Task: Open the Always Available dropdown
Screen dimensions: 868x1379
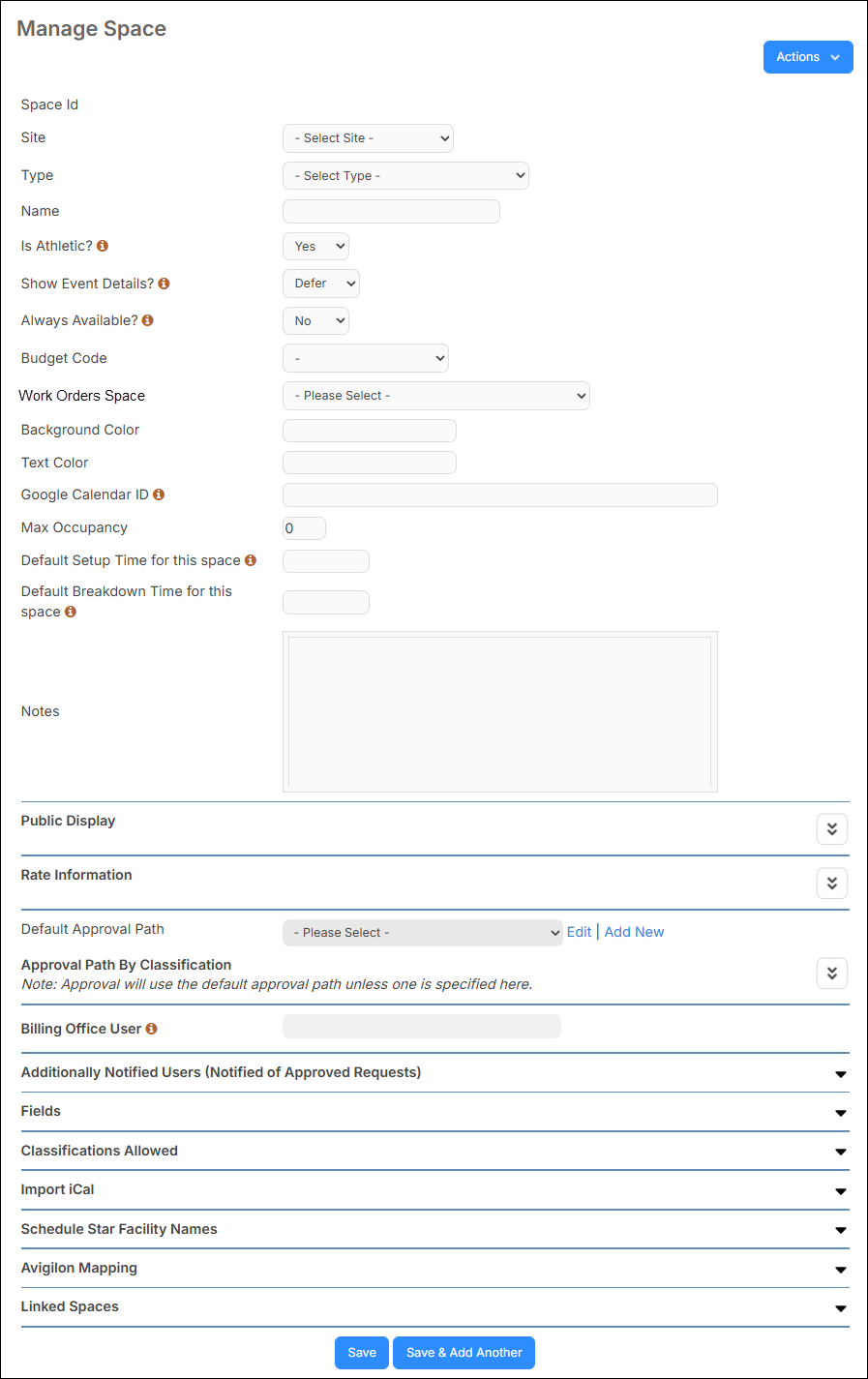Action: [x=315, y=321]
